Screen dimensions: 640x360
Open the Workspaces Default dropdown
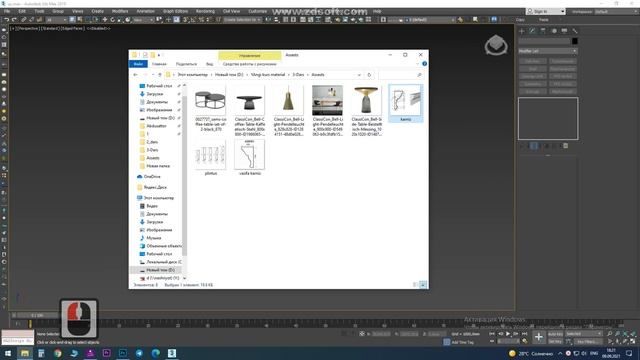pos(616,12)
